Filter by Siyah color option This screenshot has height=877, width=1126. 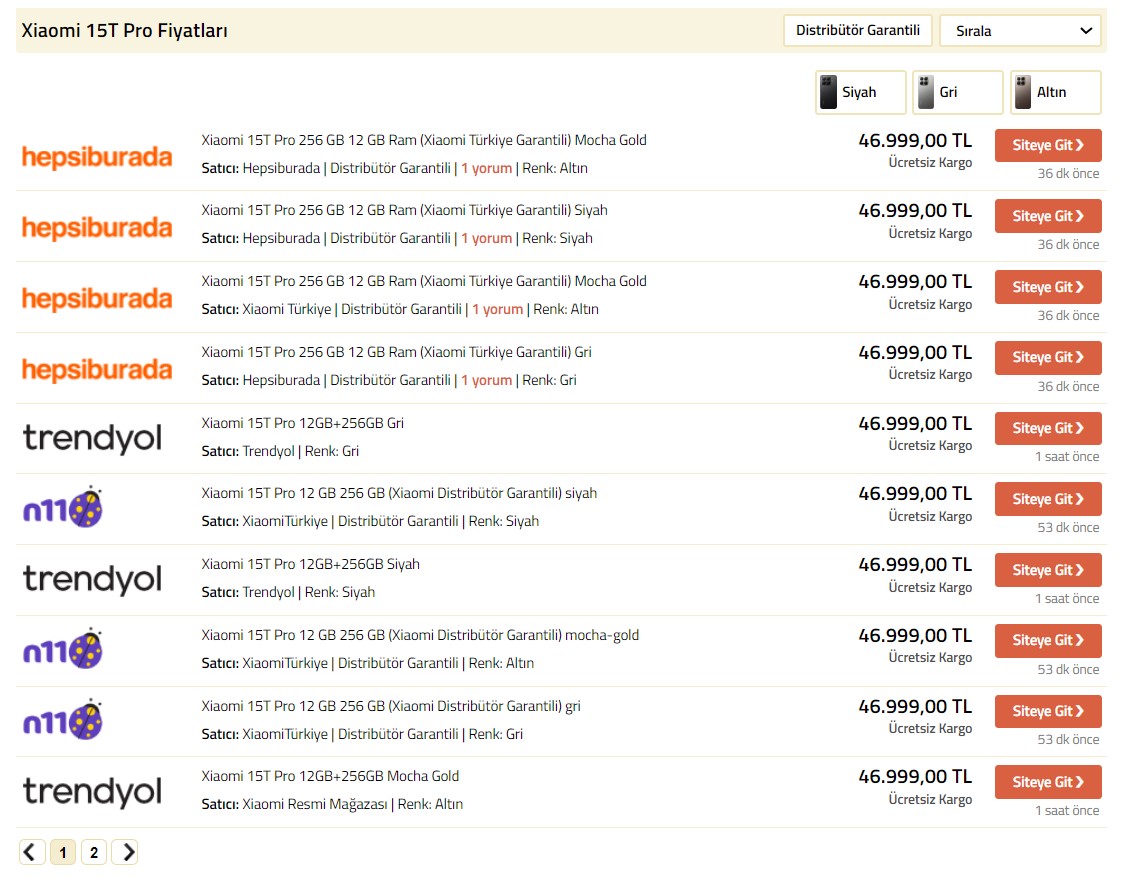pos(860,92)
